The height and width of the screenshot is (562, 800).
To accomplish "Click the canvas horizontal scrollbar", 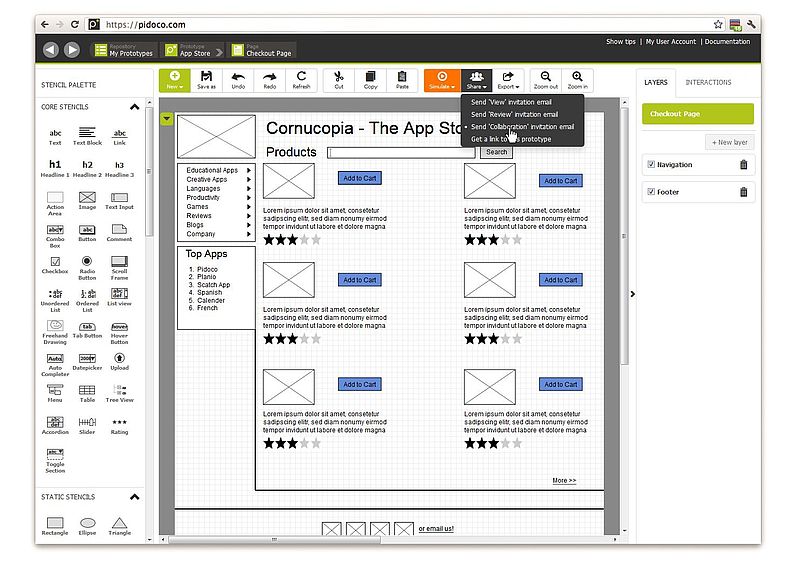I will pyautogui.click(x=274, y=539).
